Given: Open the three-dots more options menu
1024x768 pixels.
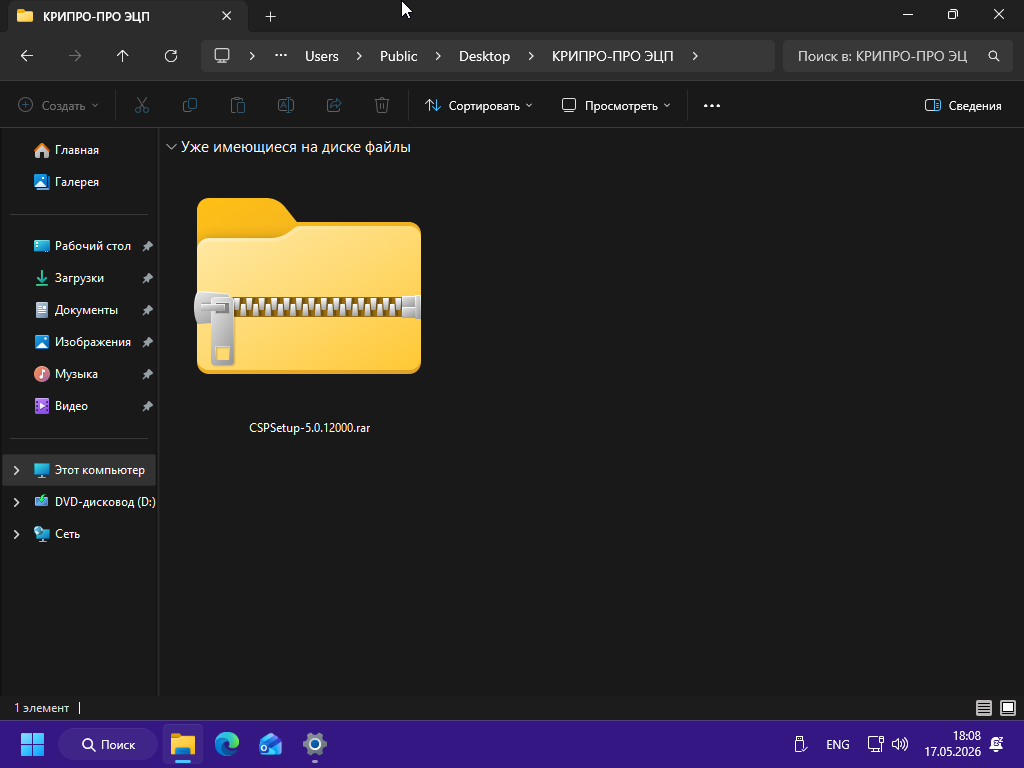Looking at the screenshot, I should (x=712, y=105).
